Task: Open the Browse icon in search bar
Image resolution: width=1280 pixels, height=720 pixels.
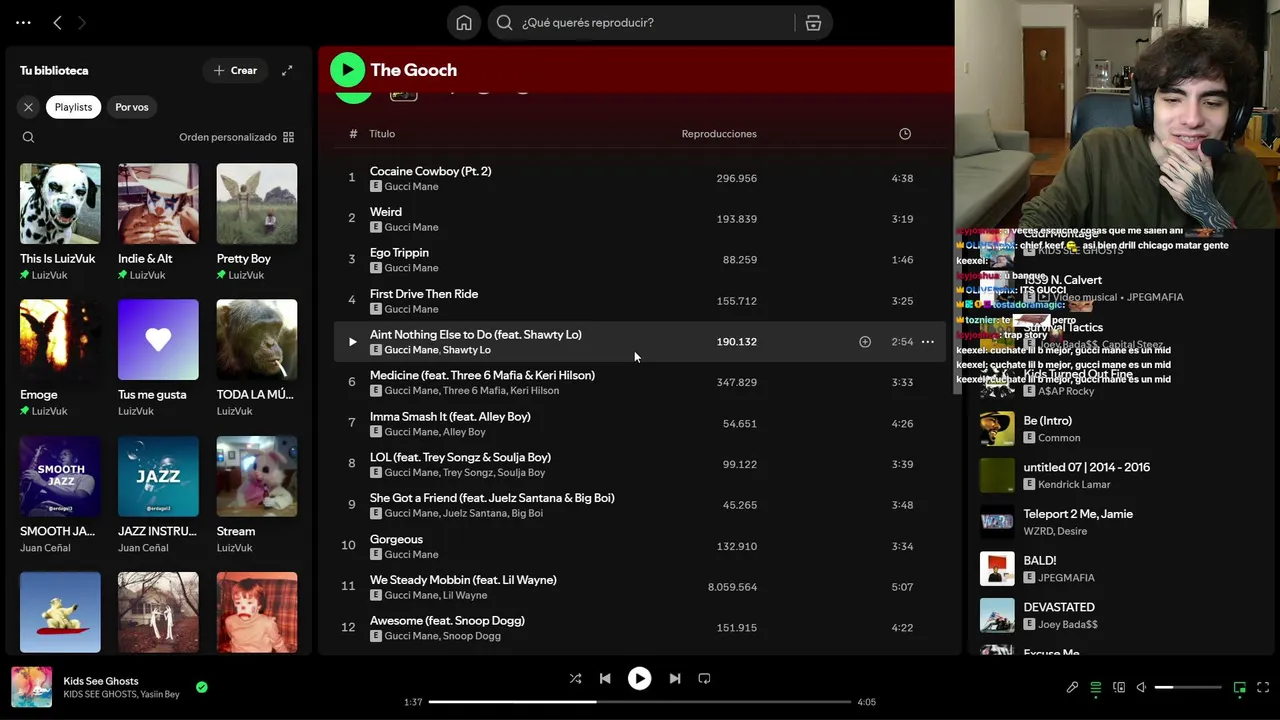Action: 813,23
